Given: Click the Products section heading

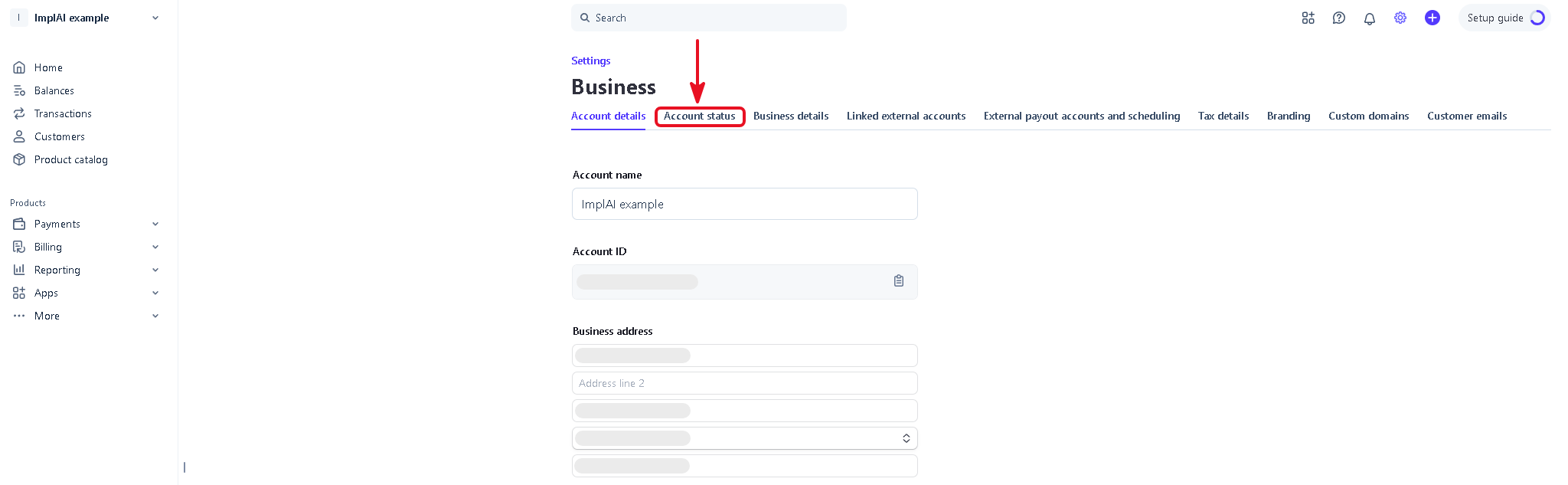Looking at the screenshot, I should pyautogui.click(x=28, y=203).
